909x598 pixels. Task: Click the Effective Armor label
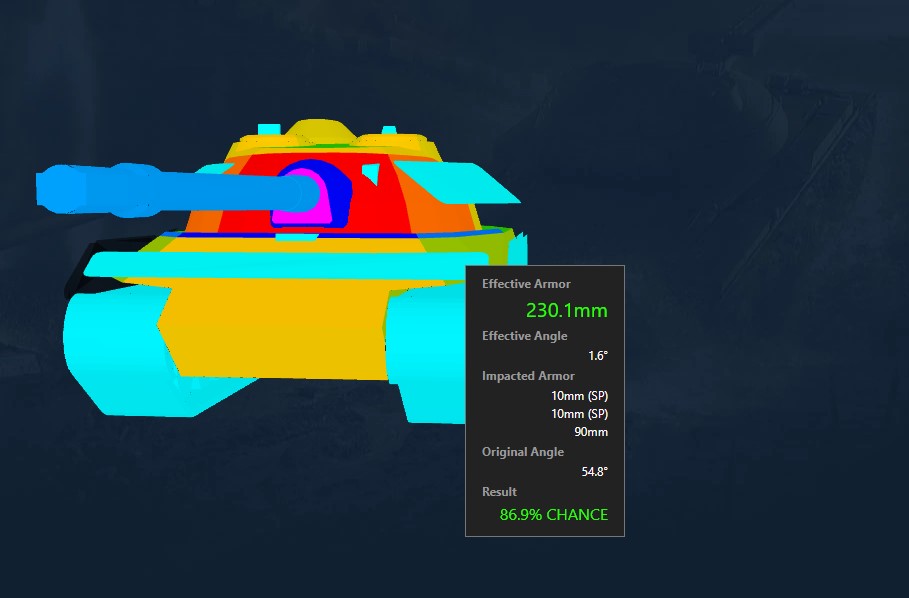tap(526, 284)
